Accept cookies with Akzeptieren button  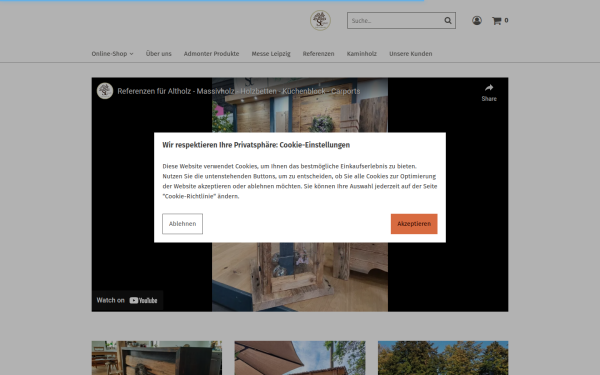coord(414,224)
